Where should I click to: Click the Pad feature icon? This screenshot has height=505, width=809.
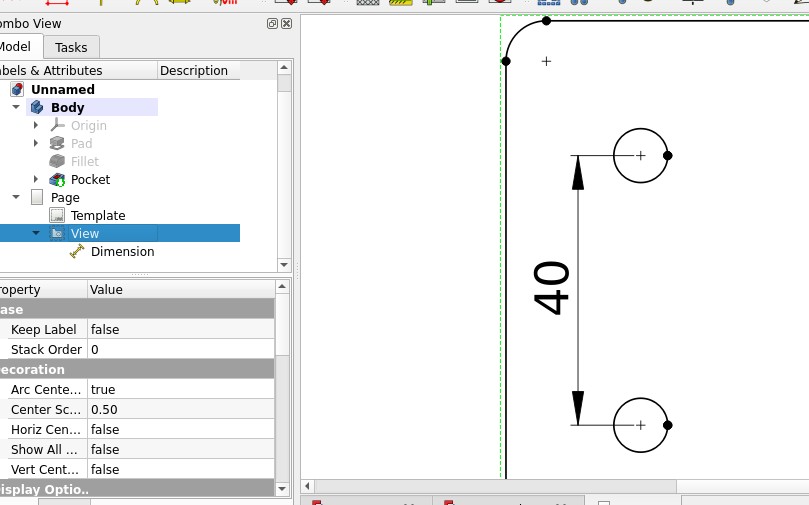point(57,144)
